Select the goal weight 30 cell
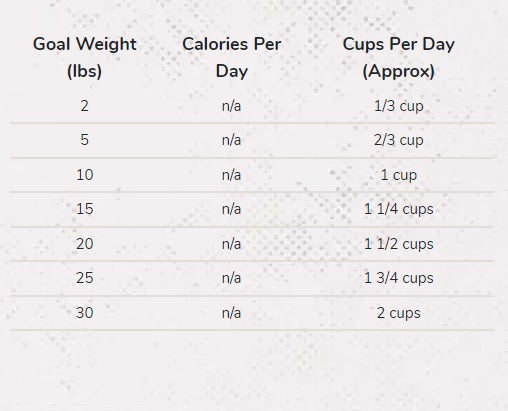Viewport: 508px width, 411px height. coord(85,313)
